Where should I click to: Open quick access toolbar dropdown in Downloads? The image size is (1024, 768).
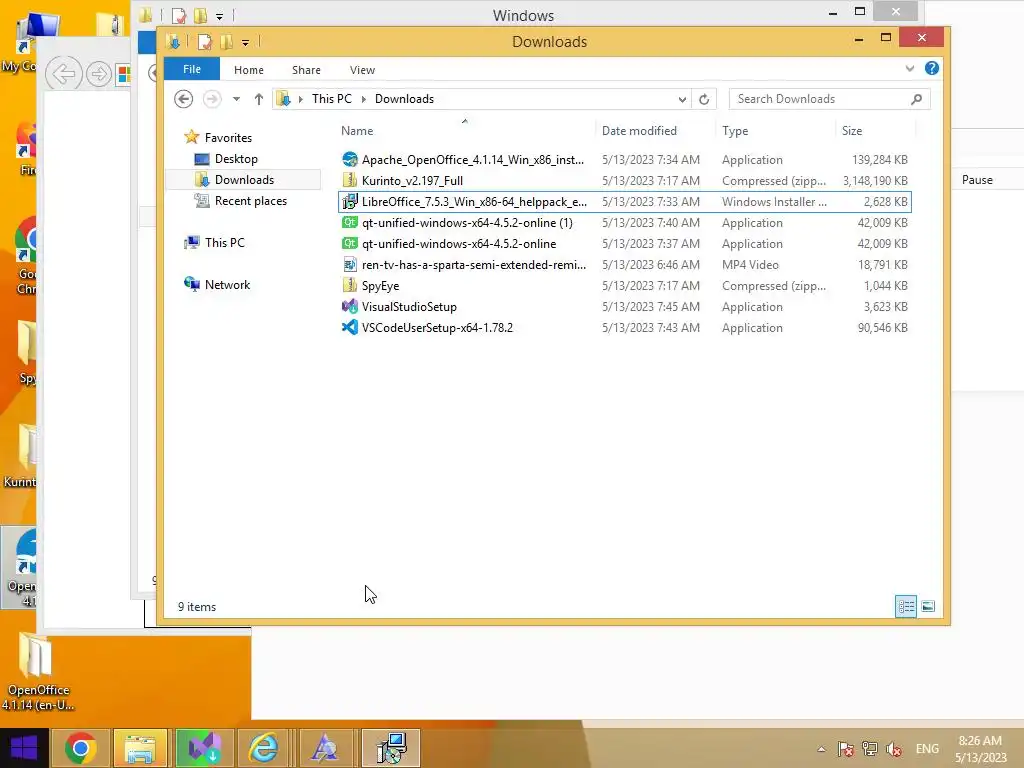click(x=245, y=43)
